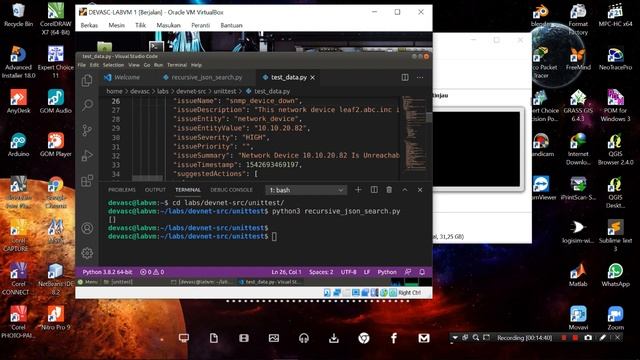This screenshot has height=360, width=640.
Task: Open VirtualBox Bantuan menu
Action: (231, 25)
